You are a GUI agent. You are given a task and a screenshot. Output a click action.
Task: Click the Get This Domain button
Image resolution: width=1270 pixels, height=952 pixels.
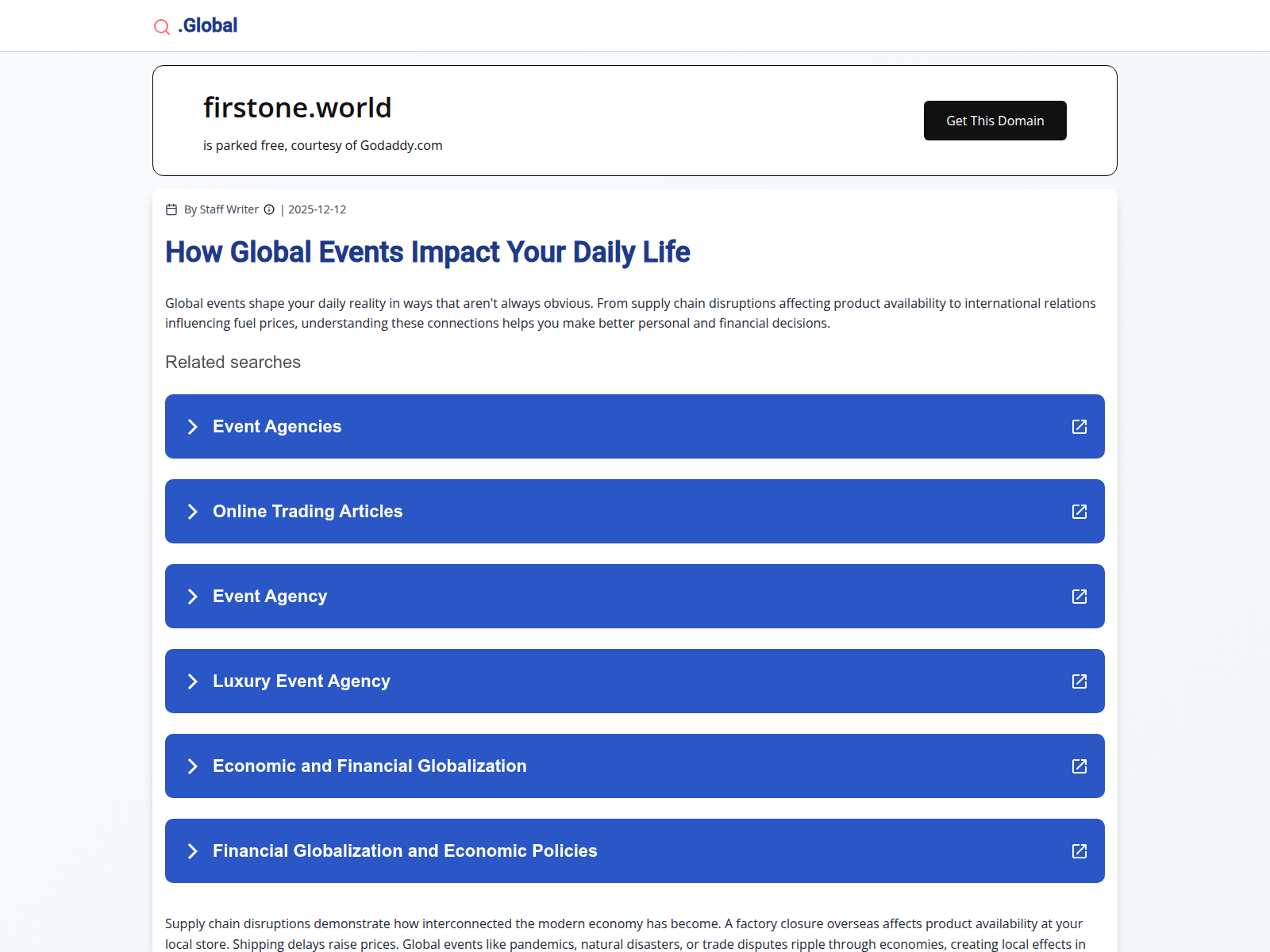pyautogui.click(x=995, y=121)
